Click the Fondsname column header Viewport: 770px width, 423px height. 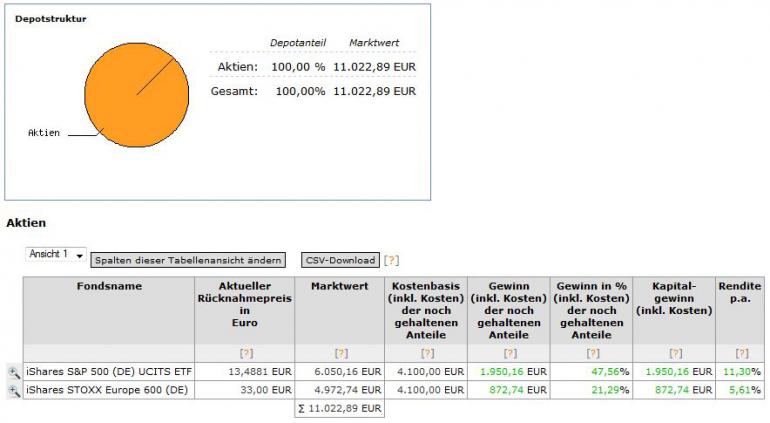(109, 286)
